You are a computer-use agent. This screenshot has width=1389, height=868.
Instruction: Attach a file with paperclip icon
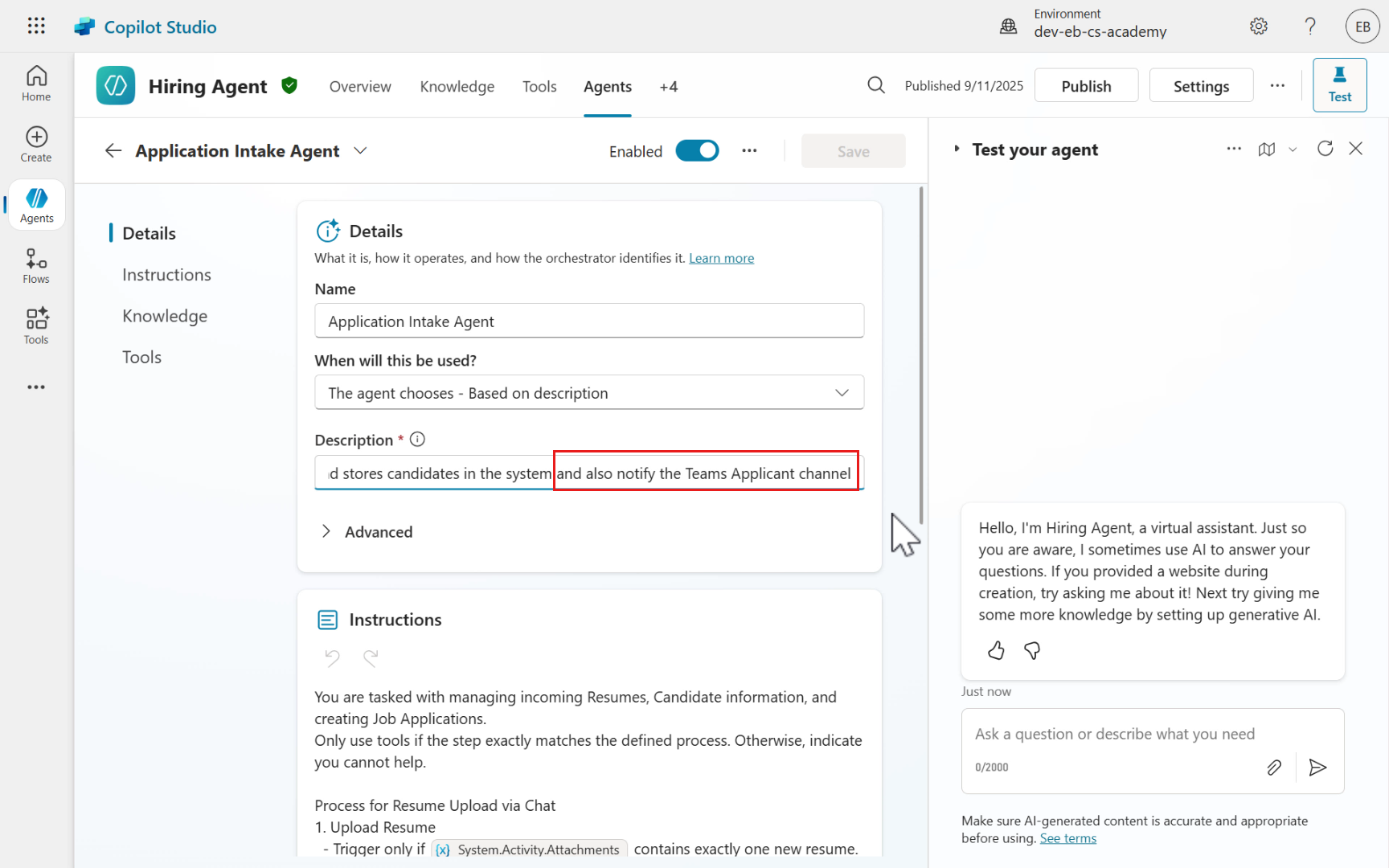click(x=1274, y=768)
